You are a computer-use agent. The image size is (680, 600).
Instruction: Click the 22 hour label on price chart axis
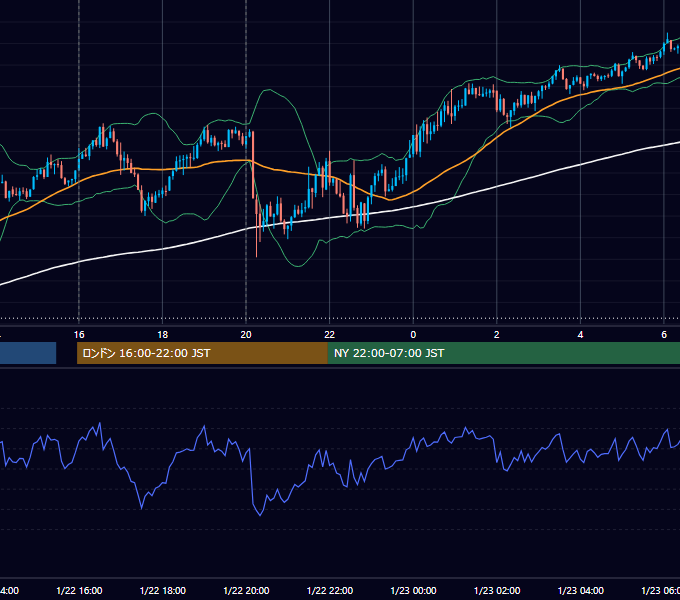tap(330, 335)
